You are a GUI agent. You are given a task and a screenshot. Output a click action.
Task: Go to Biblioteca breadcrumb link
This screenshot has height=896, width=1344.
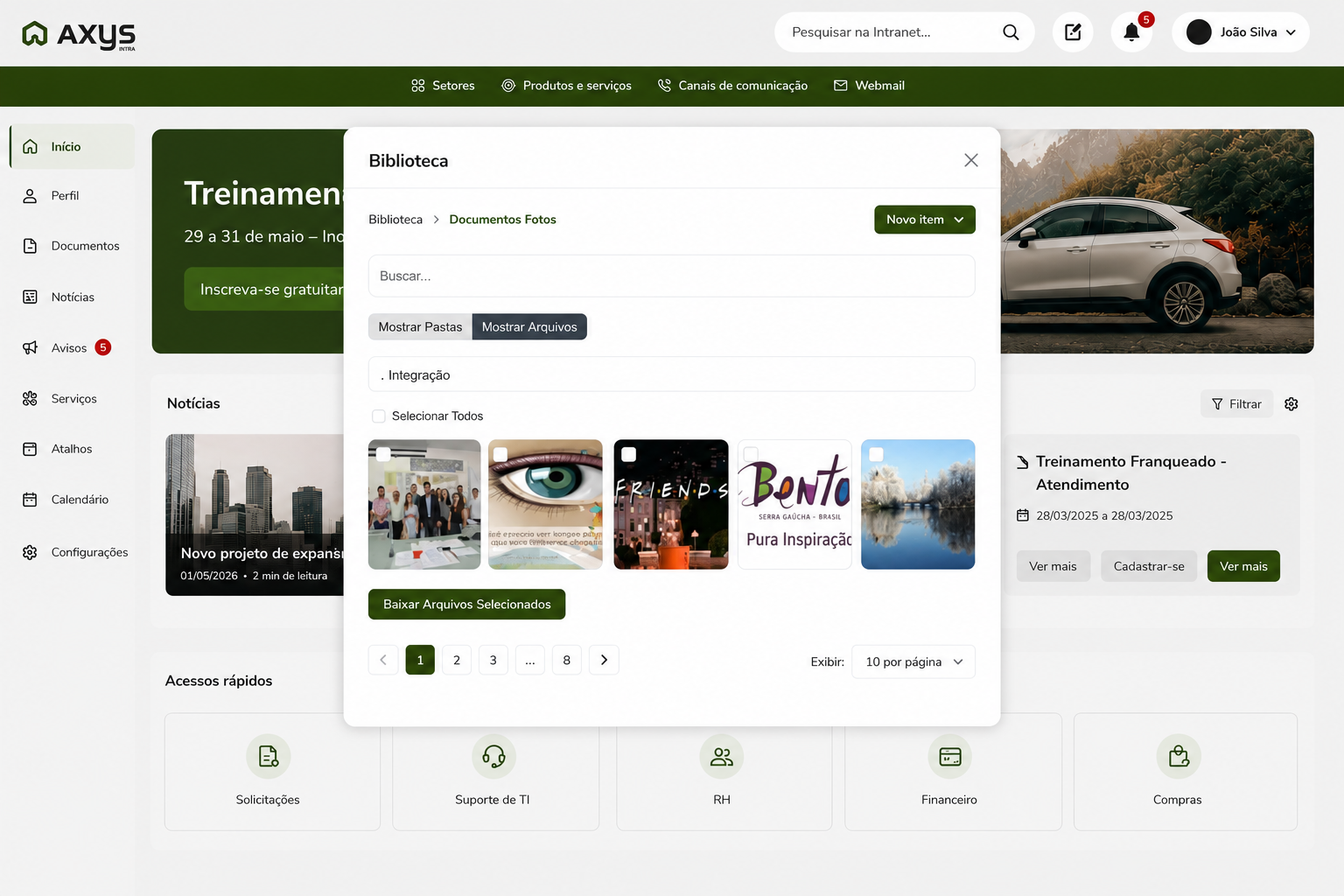click(395, 220)
